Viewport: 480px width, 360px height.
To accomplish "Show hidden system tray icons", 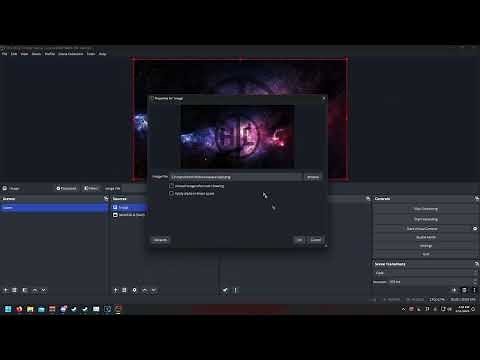I will click(403, 309).
